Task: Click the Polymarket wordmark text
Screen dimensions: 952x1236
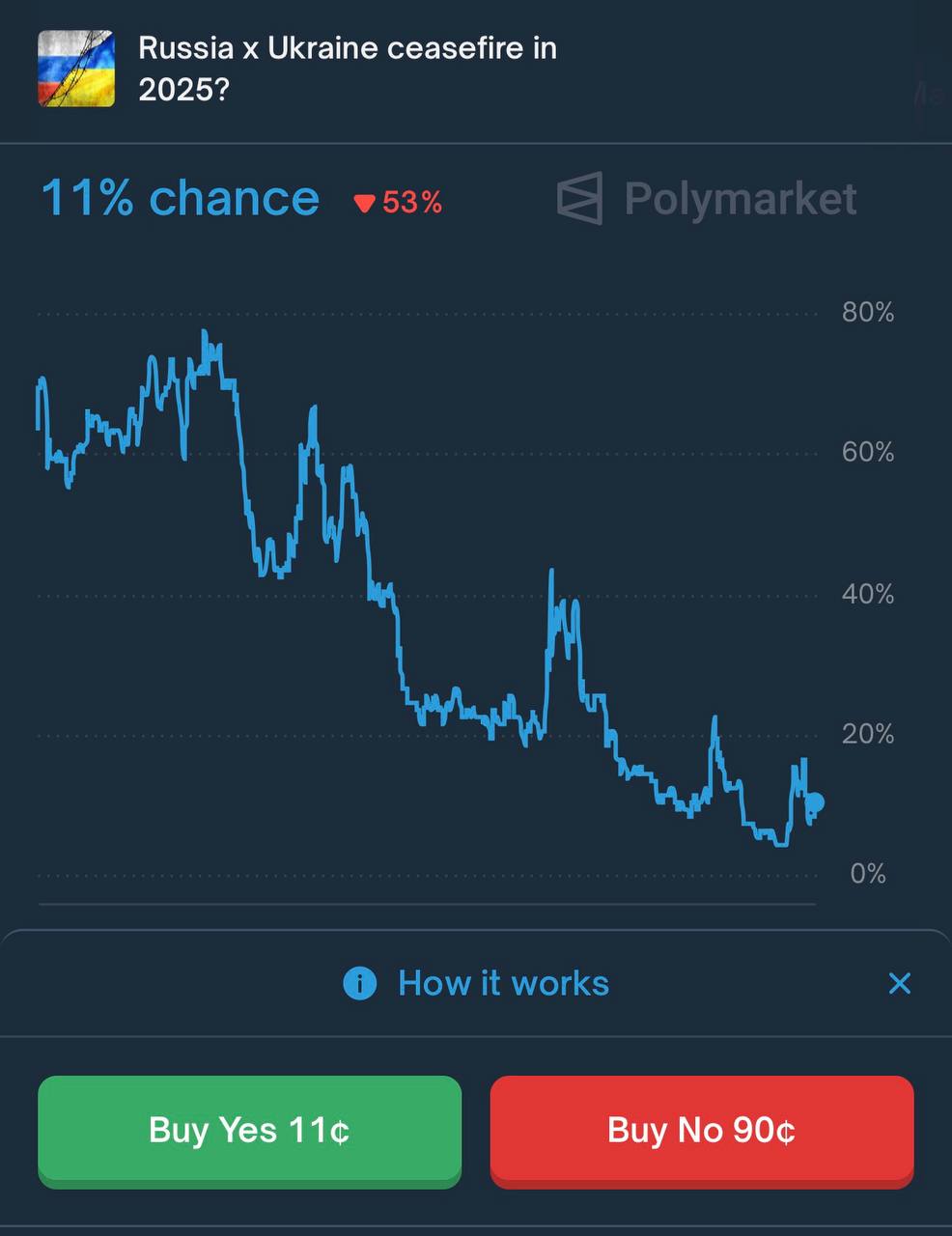Action: click(741, 198)
